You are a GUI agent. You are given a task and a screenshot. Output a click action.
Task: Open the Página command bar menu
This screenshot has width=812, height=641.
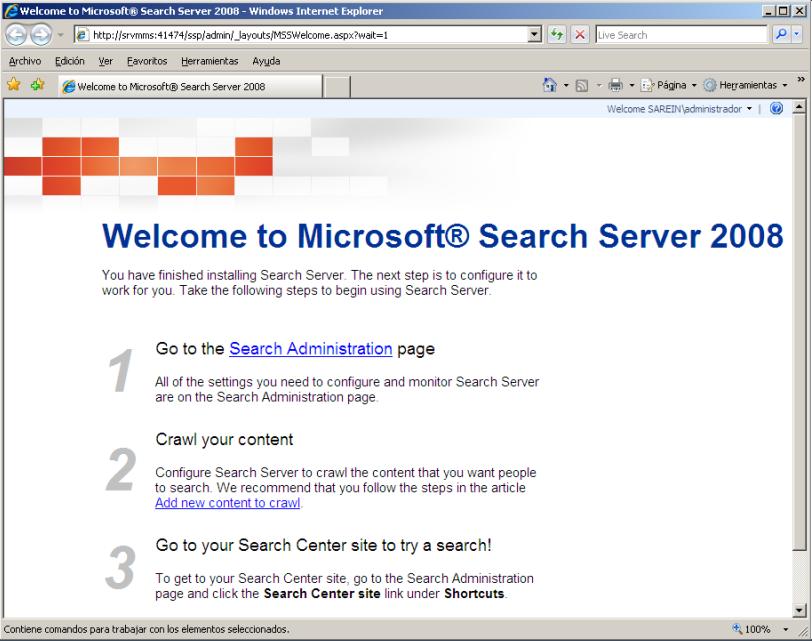(669, 85)
